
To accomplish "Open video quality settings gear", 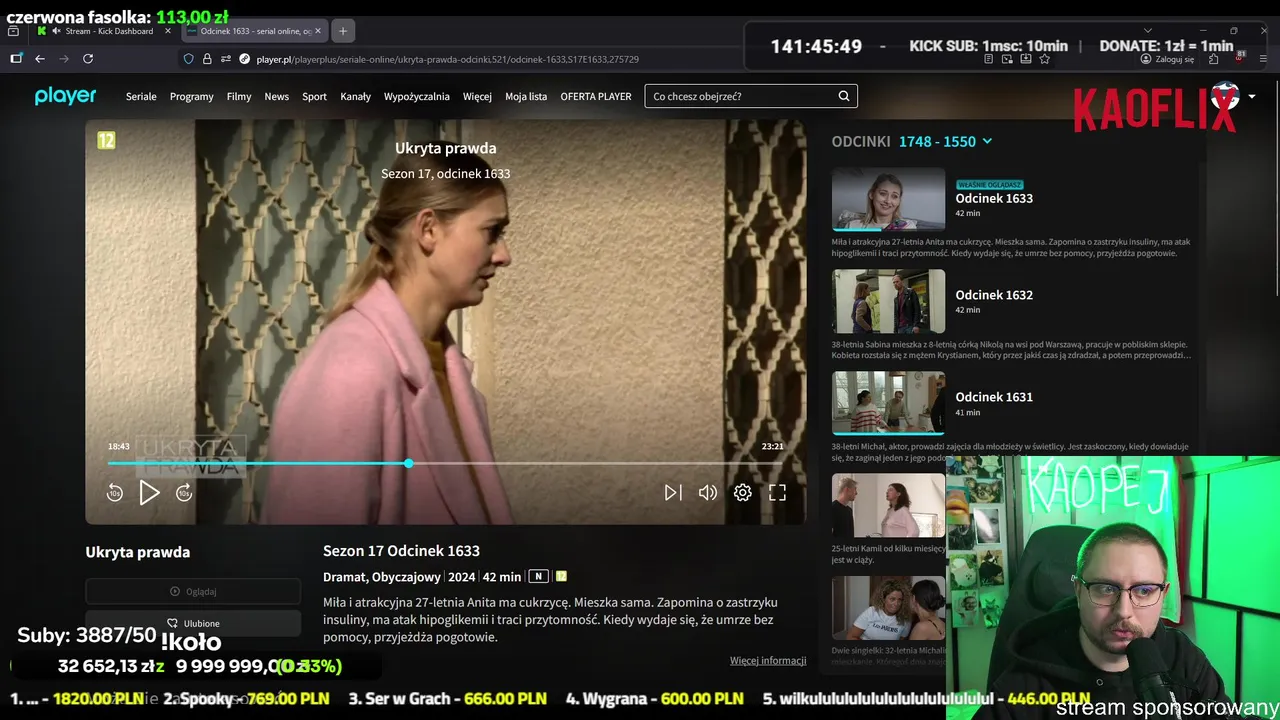I will [x=742, y=492].
